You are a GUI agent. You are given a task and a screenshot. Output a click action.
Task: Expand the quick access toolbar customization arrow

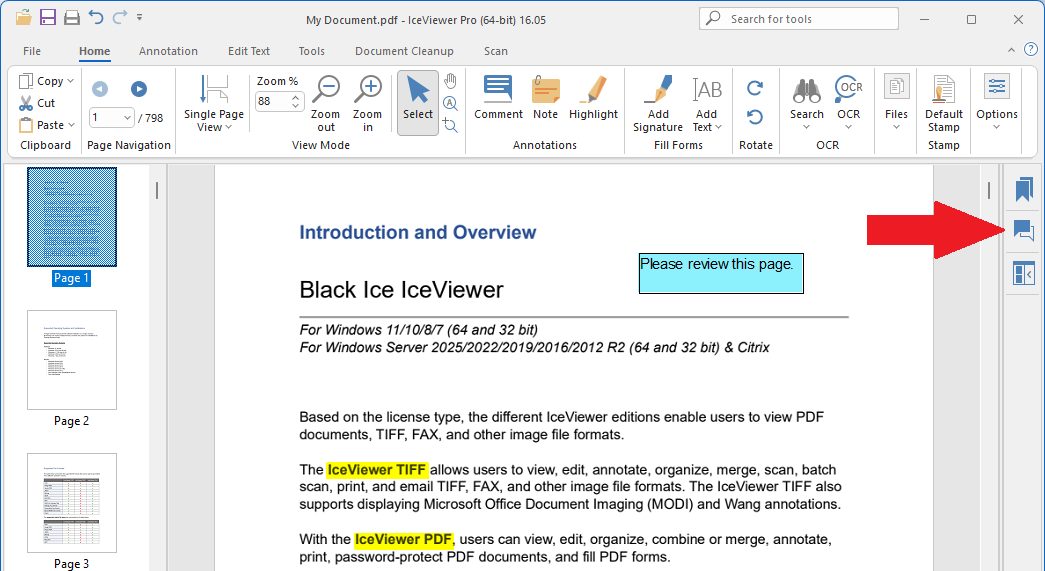(139, 17)
